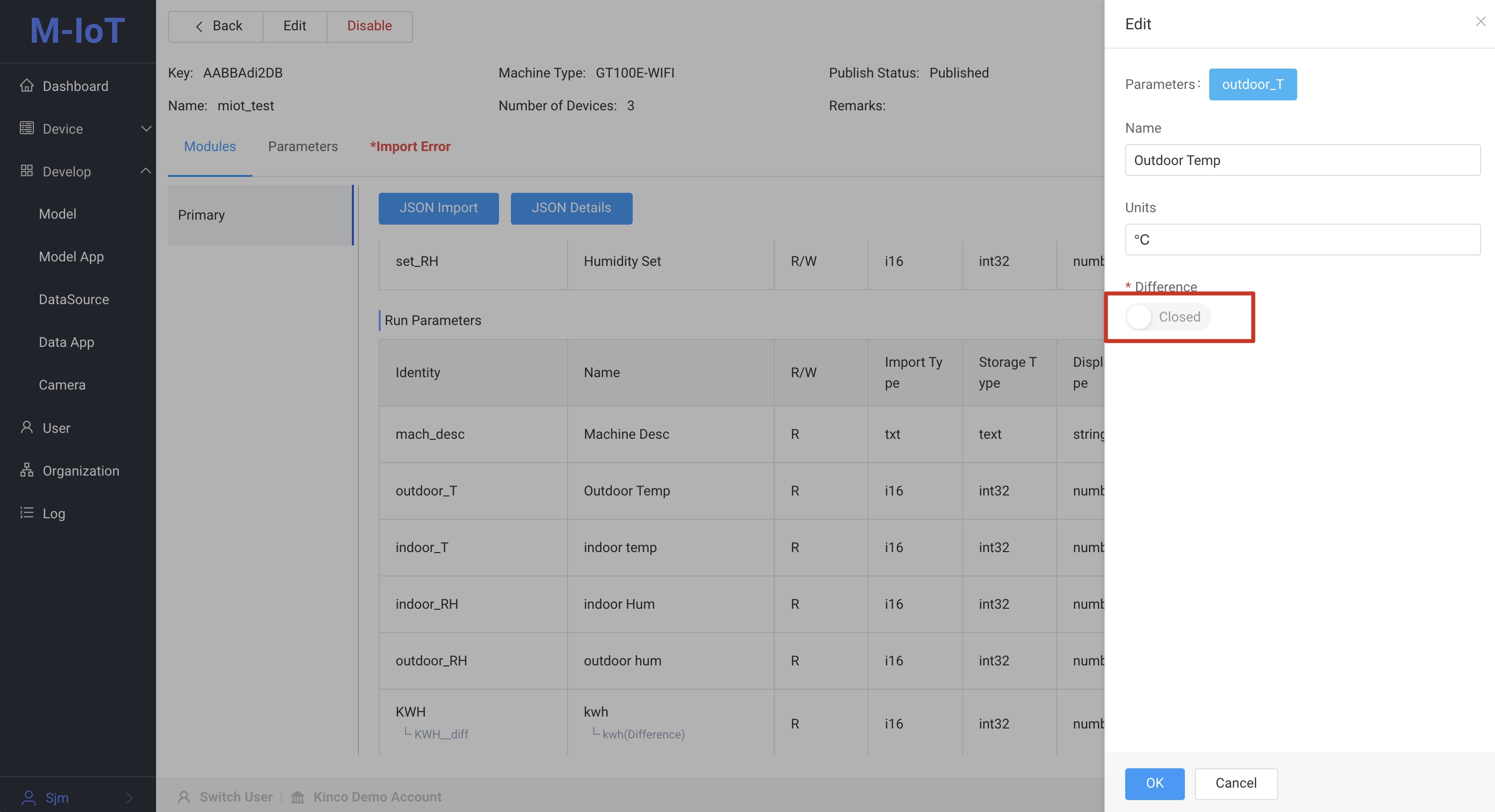This screenshot has height=812, width=1495.
Task: Click the Published status value
Action: 959,73
